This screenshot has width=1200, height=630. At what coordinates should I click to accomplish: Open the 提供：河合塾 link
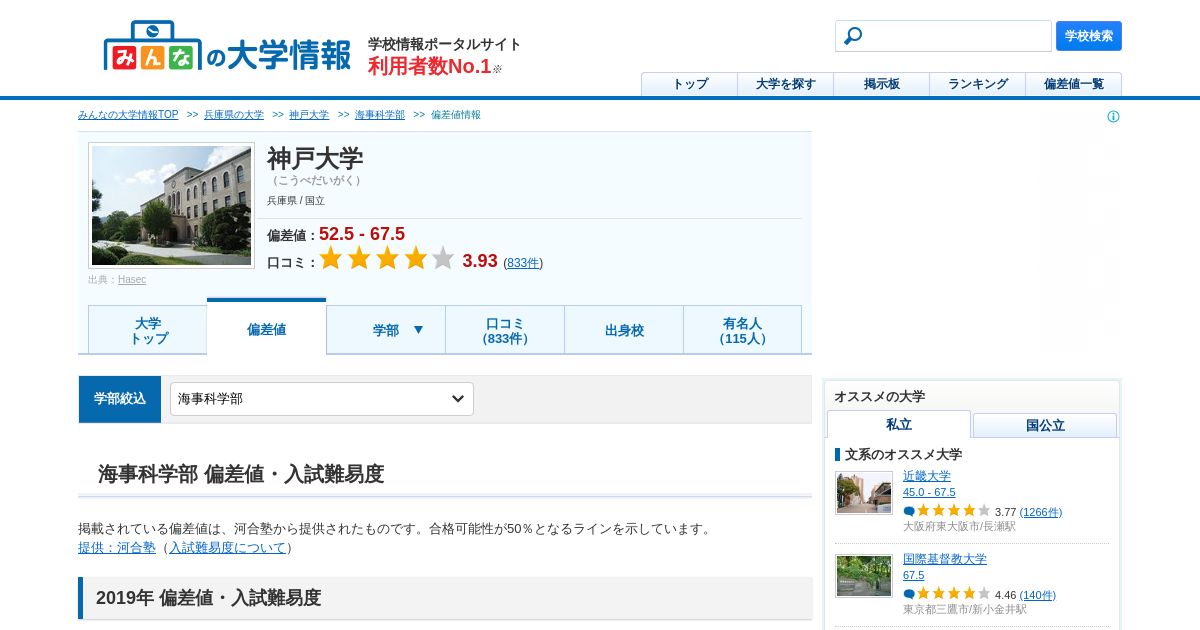click(x=117, y=547)
